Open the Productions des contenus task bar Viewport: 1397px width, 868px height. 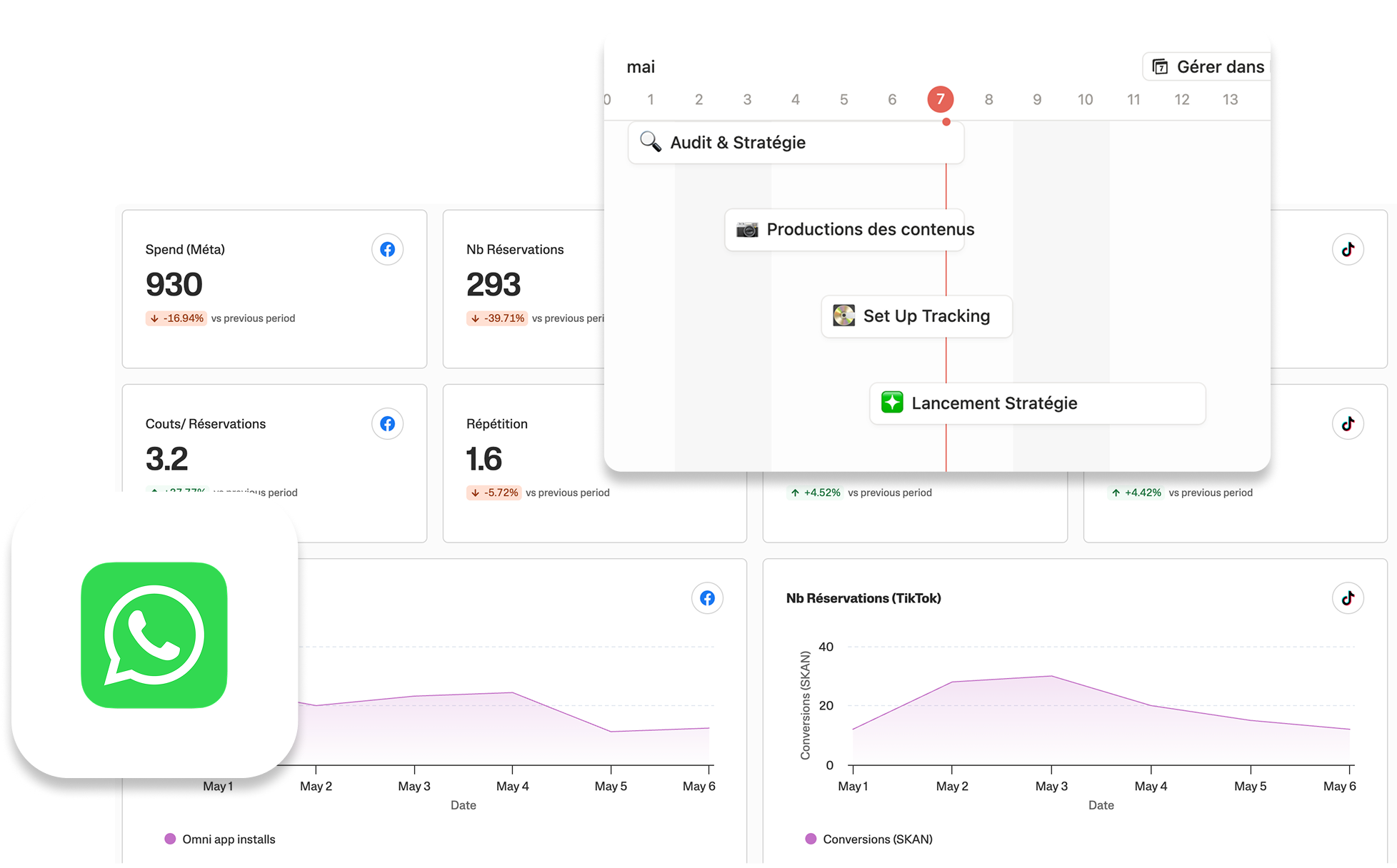click(845, 229)
